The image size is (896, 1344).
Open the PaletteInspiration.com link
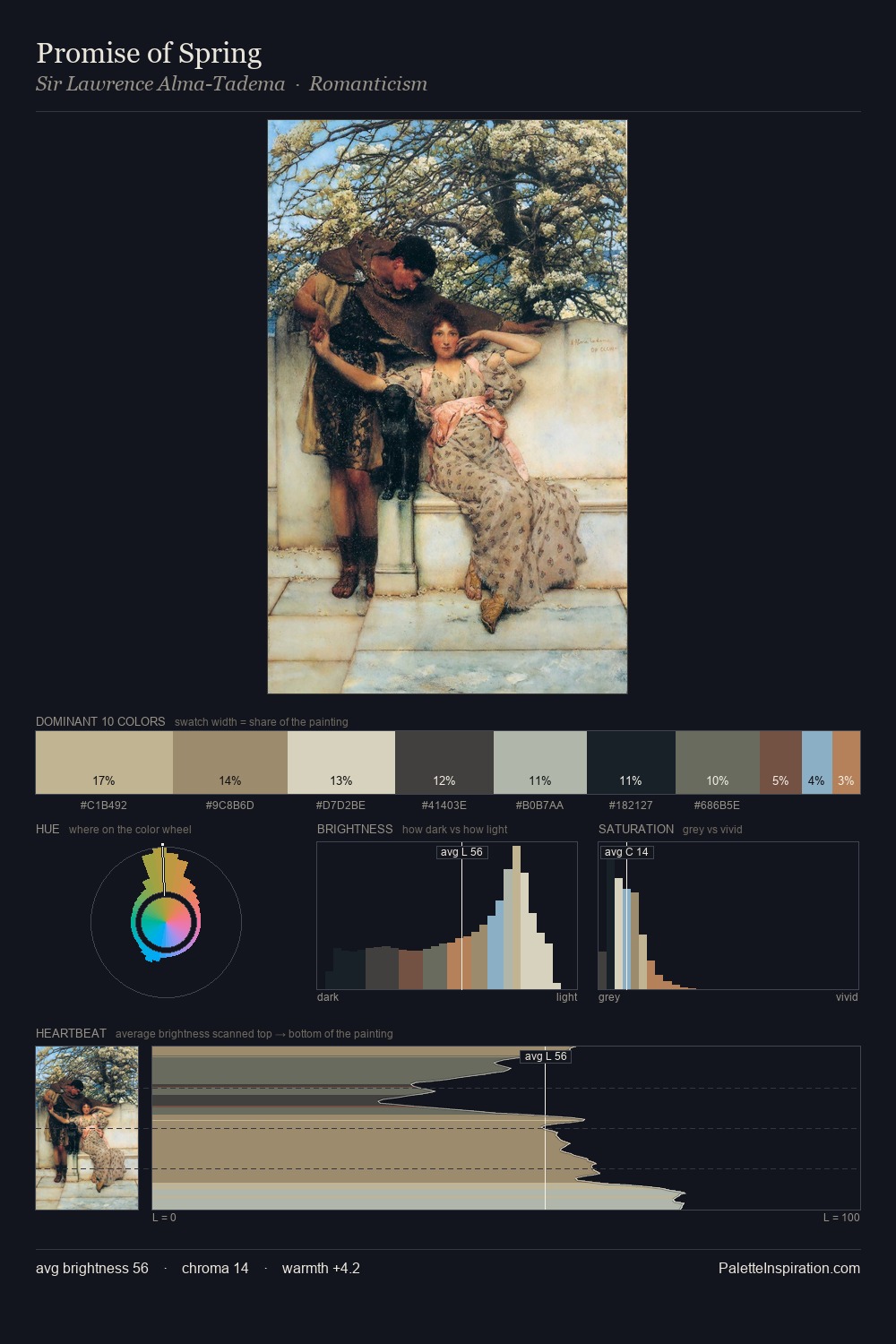pyautogui.click(x=789, y=1268)
